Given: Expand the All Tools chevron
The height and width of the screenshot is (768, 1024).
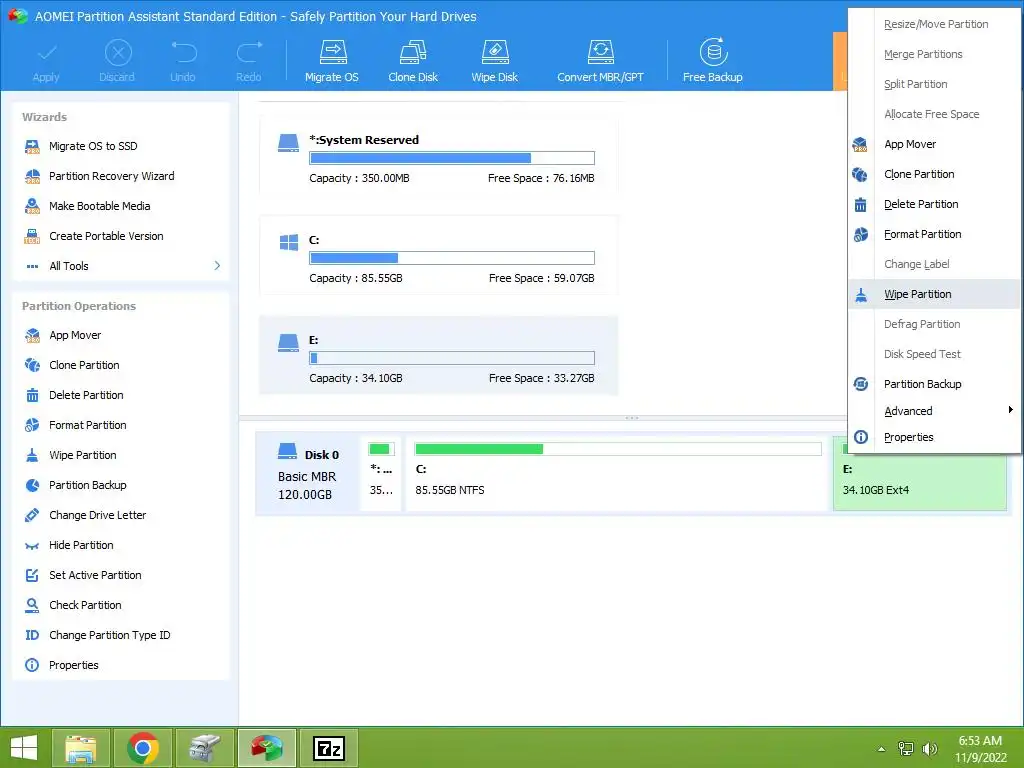Looking at the screenshot, I should pos(217,266).
